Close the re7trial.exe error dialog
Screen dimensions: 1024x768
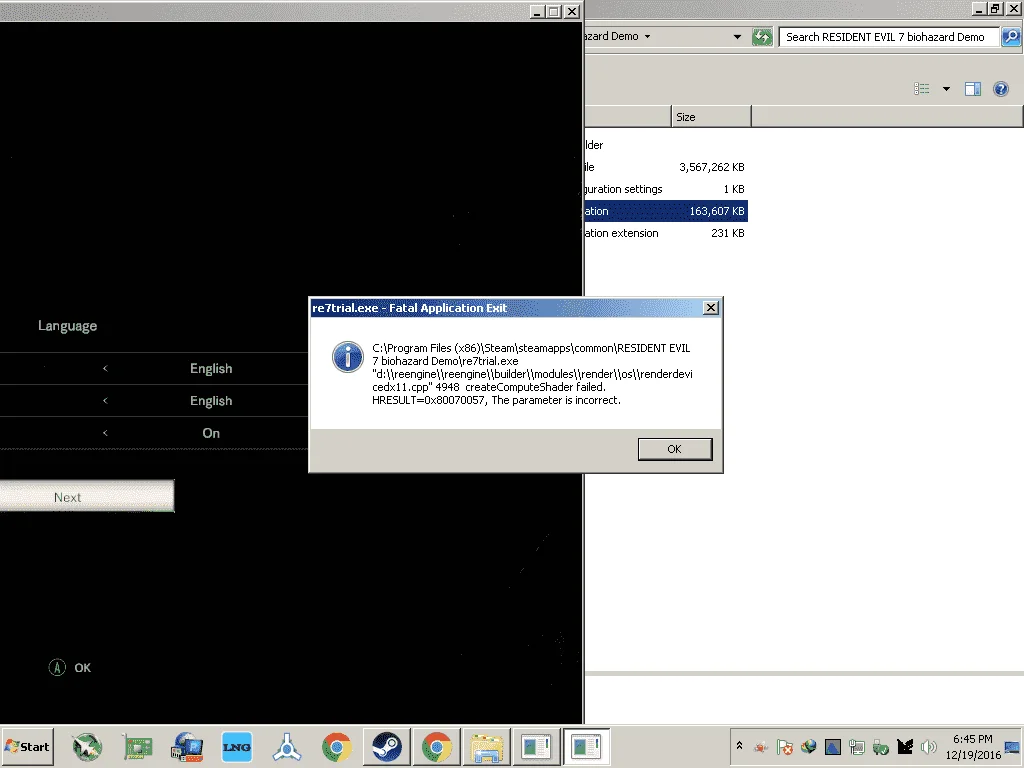711,308
